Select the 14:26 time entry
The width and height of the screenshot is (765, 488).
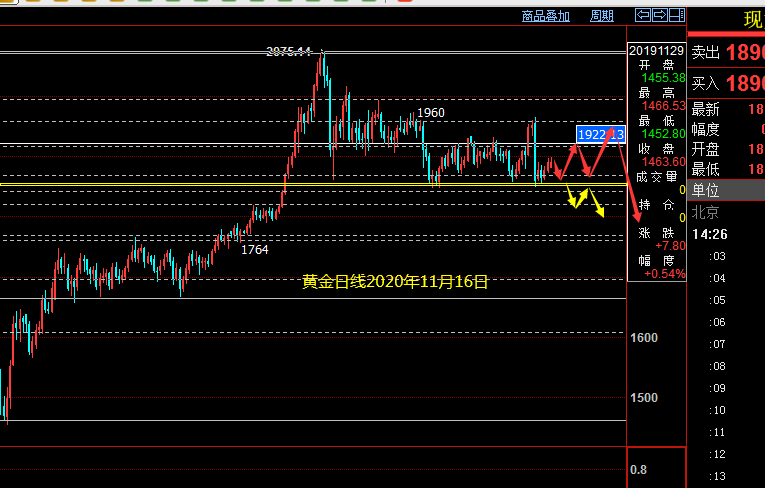[x=709, y=235]
